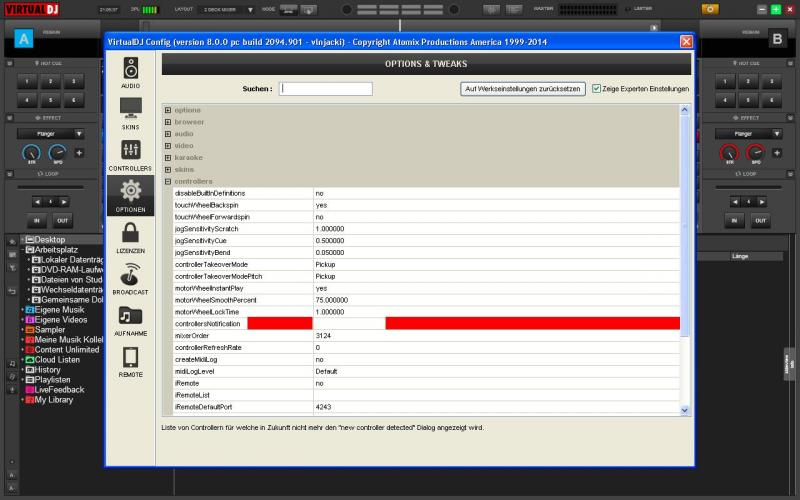This screenshot has width=800, height=500.
Task: Select Cloud Listen in folder tree
Action: [x=58, y=360]
